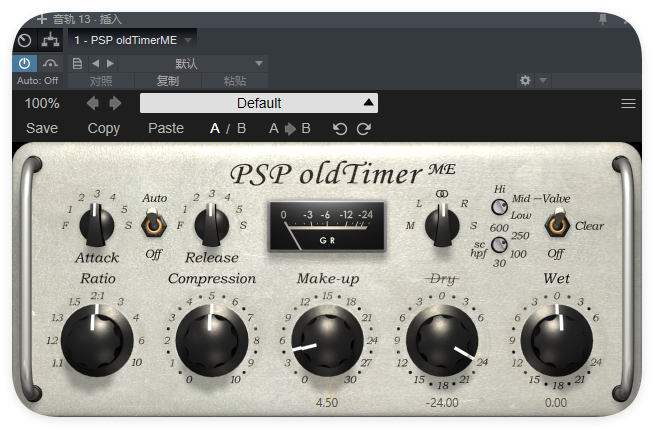Click the Attack rotary knob
This screenshot has width=654, height=429.
[97, 225]
